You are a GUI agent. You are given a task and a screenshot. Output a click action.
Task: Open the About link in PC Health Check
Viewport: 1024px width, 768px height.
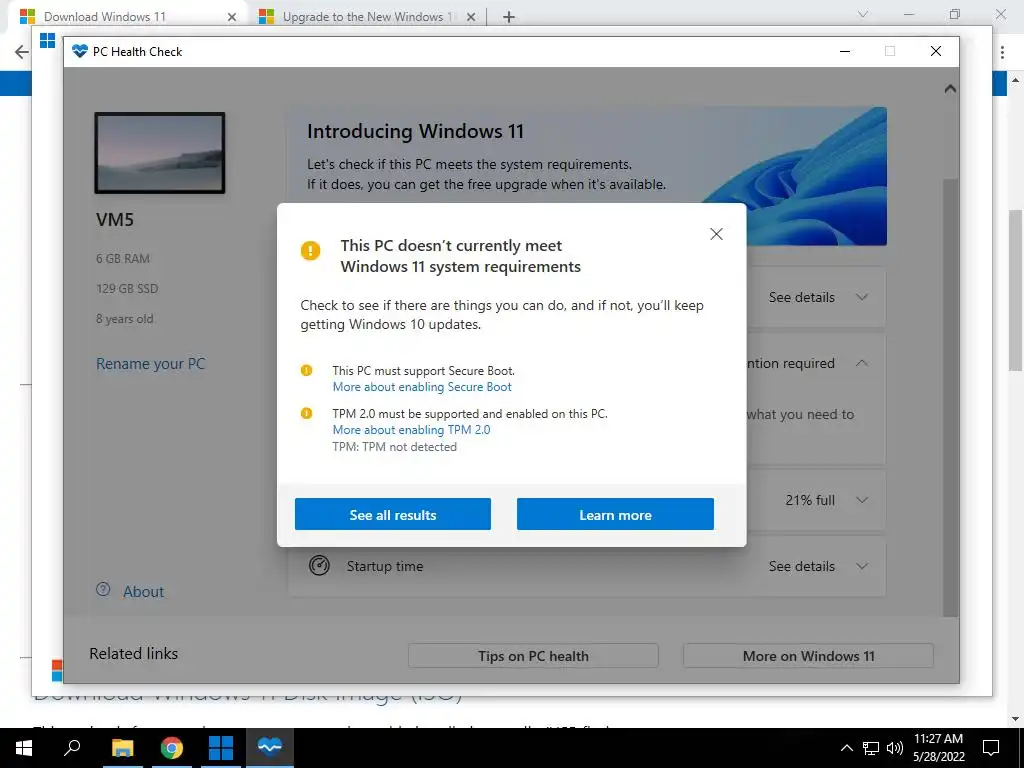[x=144, y=592]
